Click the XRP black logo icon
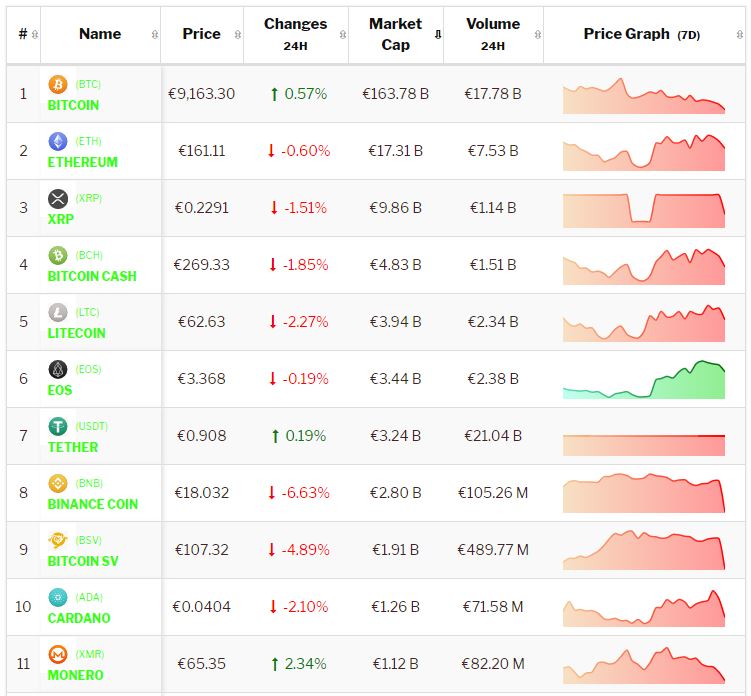 click(x=57, y=199)
